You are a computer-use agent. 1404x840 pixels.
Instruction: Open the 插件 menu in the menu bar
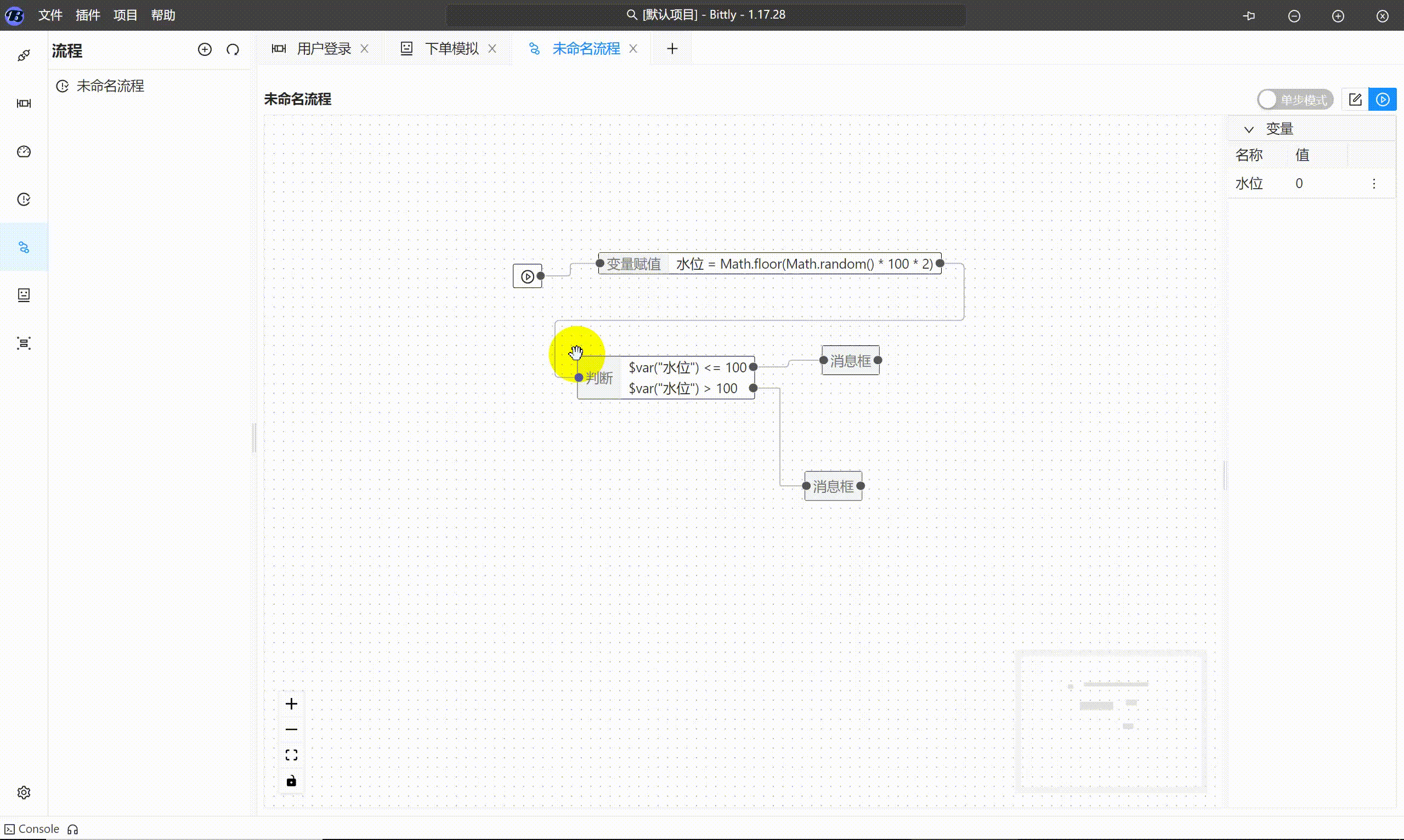coord(88,15)
